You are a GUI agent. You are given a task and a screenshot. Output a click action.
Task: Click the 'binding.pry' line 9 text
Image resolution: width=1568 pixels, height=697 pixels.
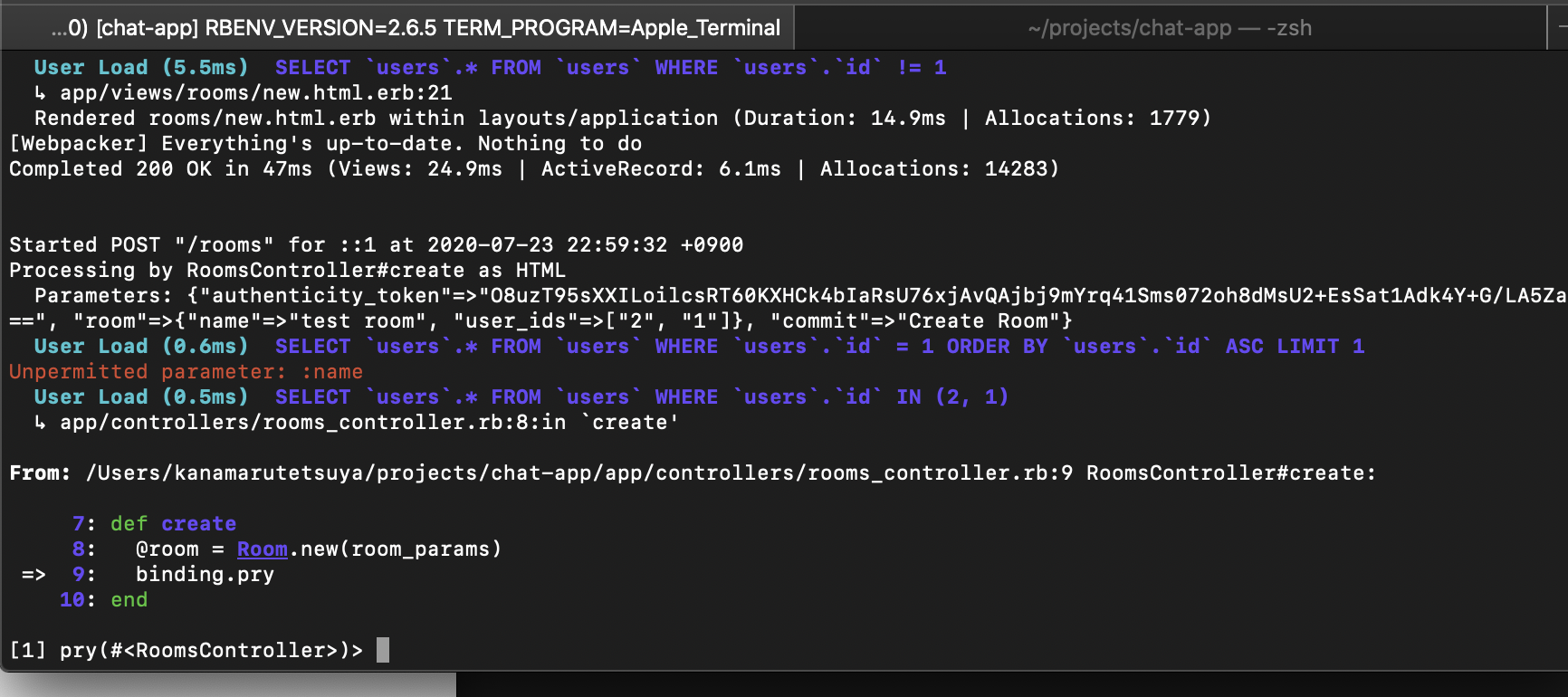(x=205, y=575)
